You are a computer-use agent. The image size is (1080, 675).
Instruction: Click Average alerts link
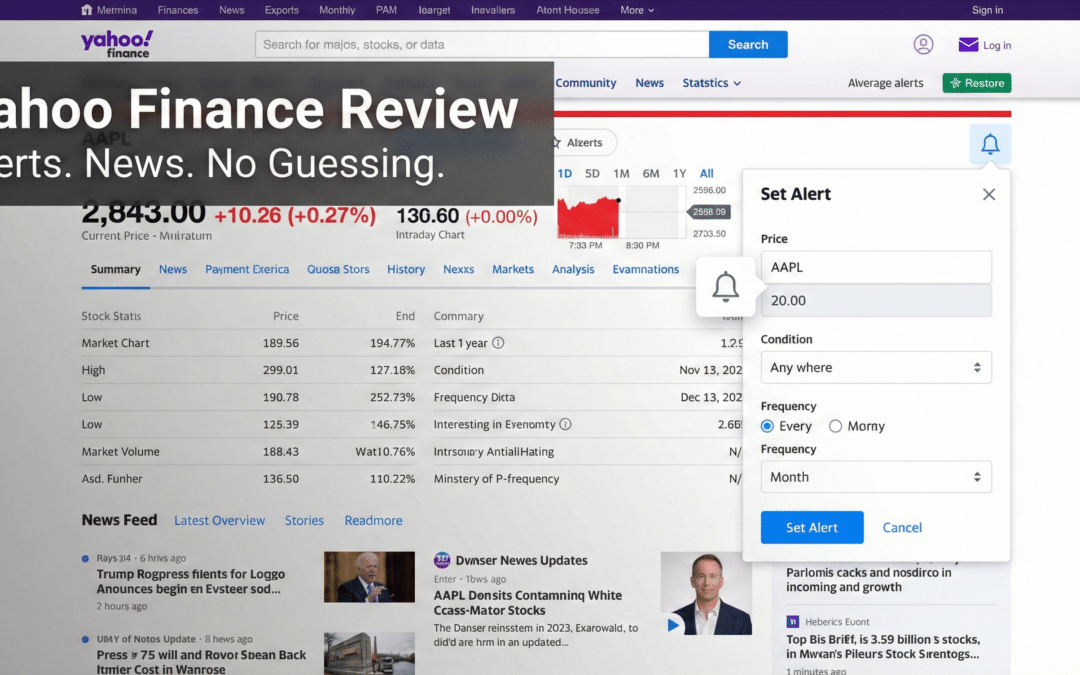tap(885, 83)
